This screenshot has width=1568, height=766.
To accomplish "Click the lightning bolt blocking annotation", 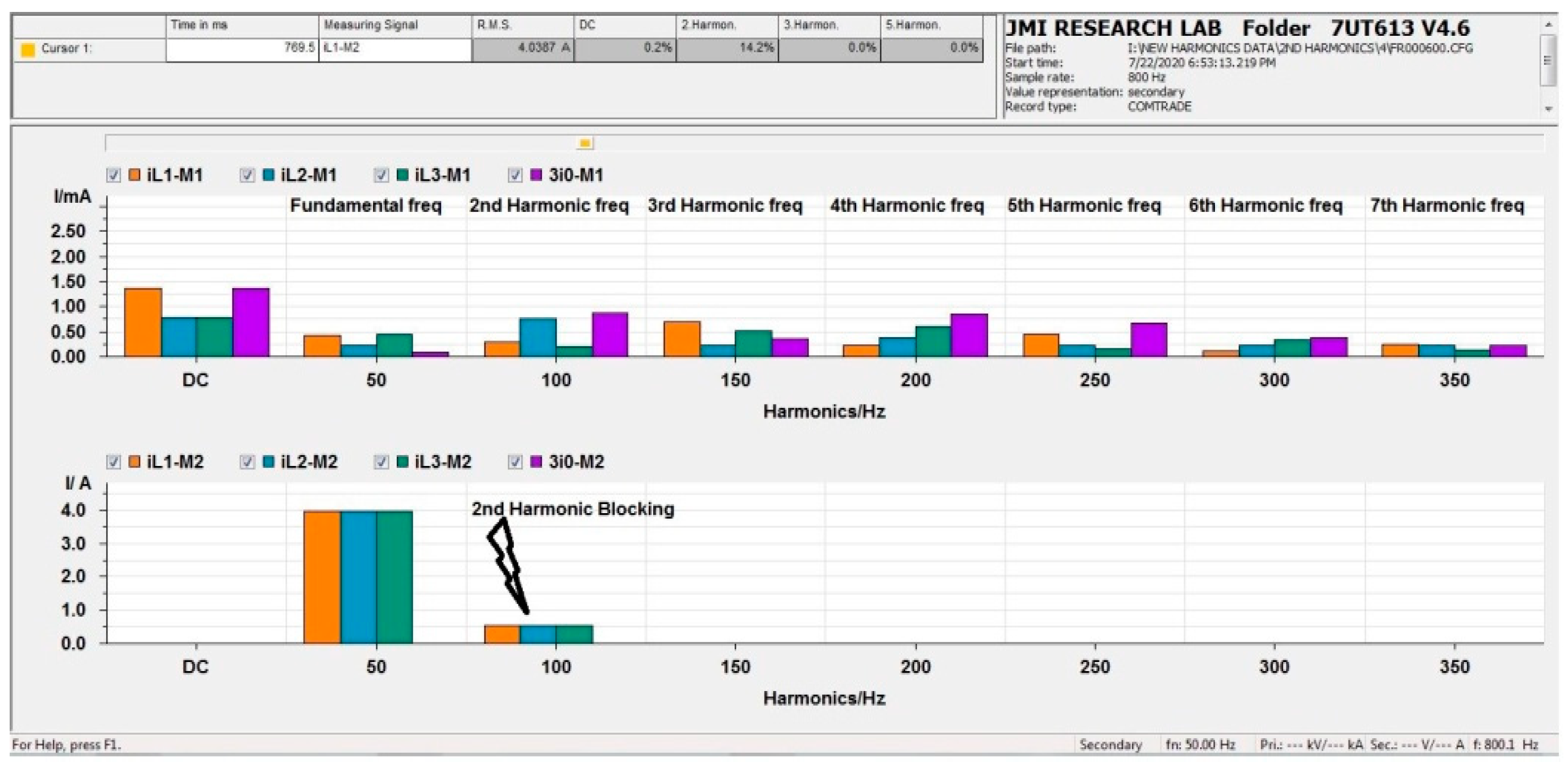I will [508, 564].
